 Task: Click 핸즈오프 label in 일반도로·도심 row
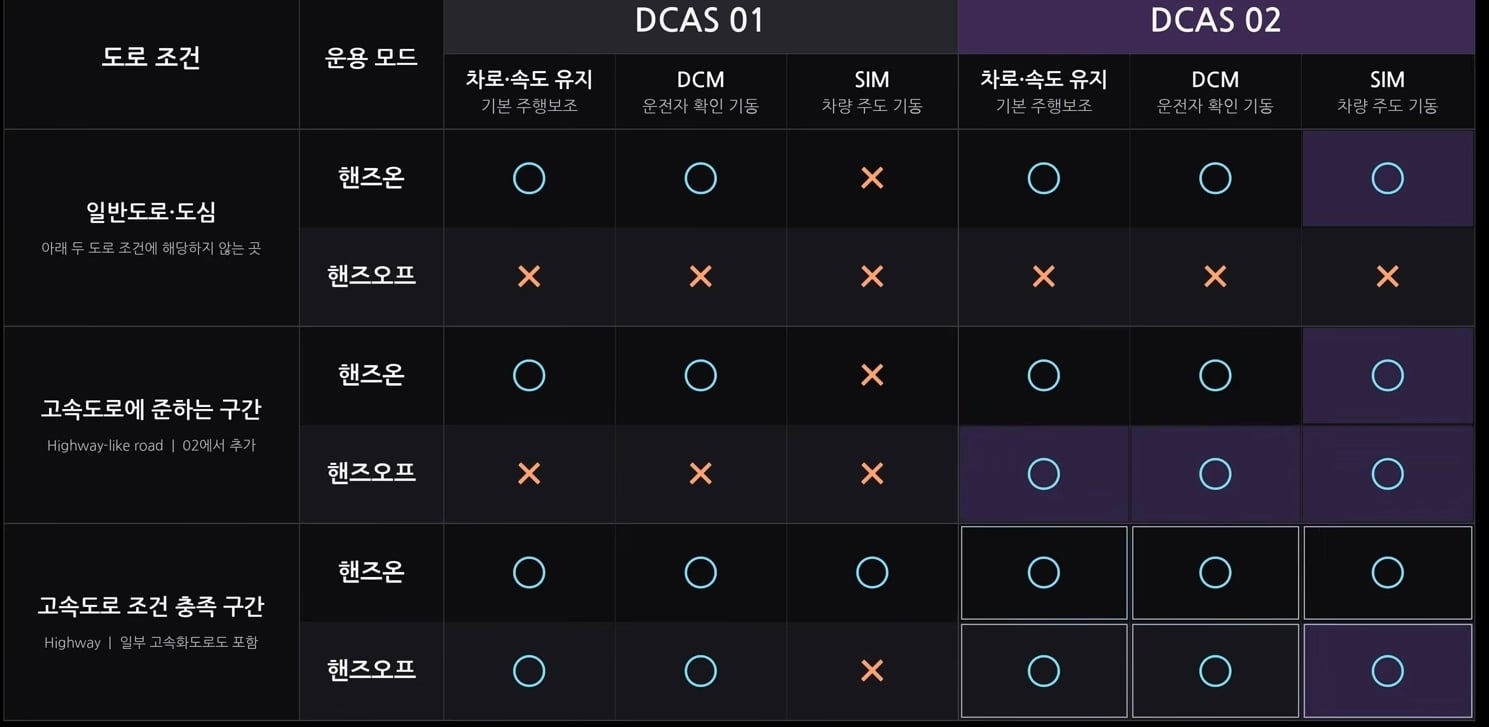[x=371, y=276]
